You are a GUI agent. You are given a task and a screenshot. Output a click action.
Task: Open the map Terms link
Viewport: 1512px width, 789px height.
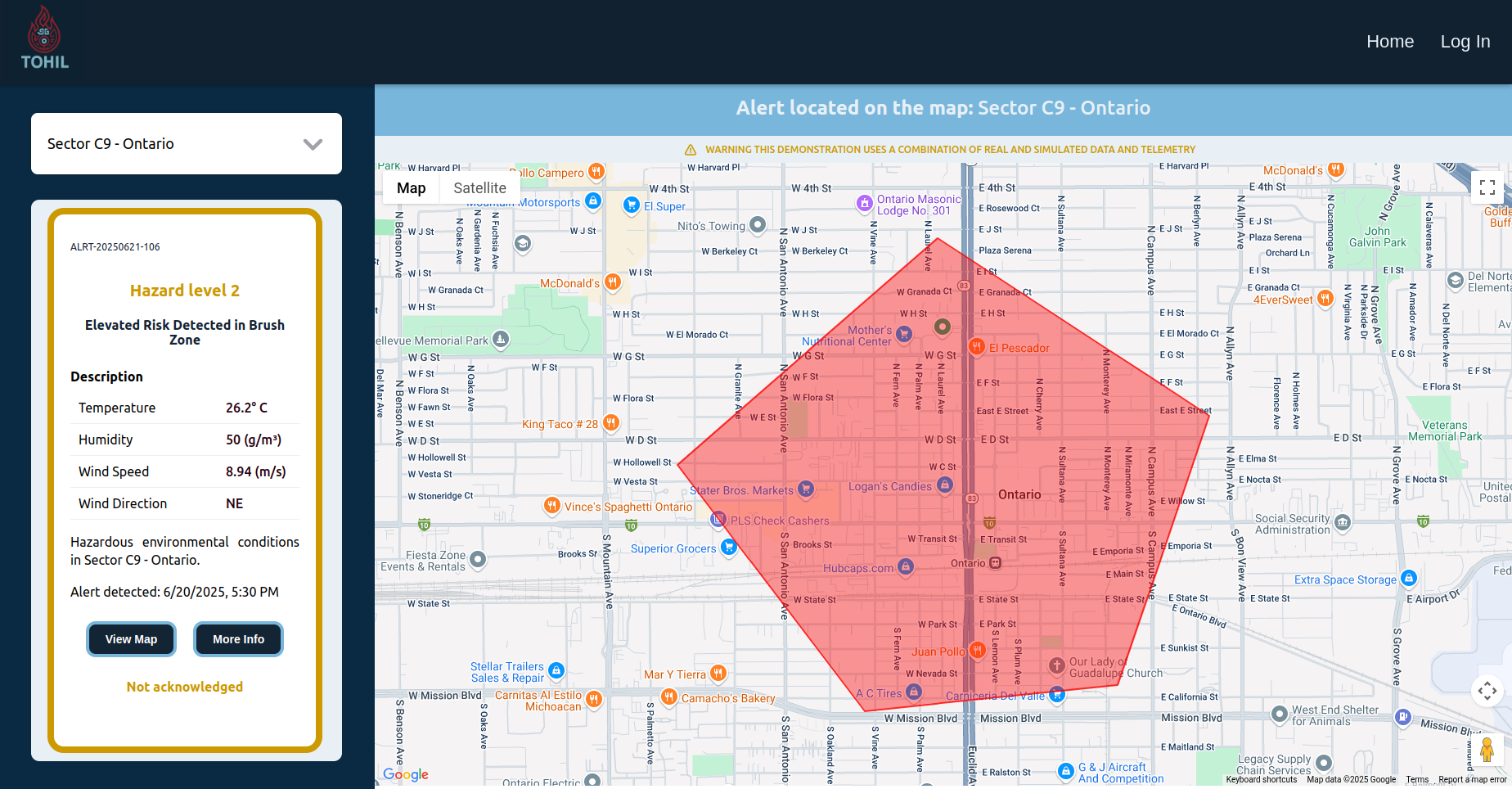(1417, 780)
